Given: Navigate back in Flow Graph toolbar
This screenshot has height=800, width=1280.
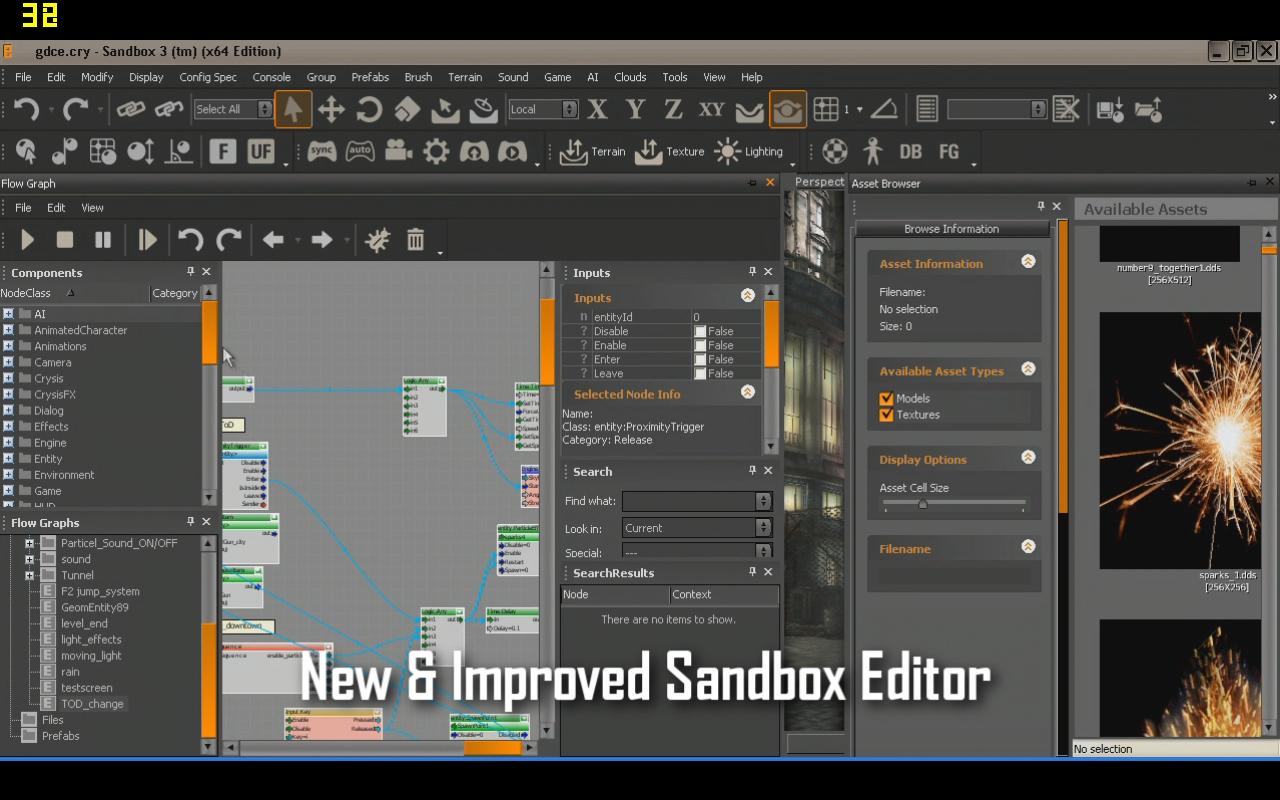Looking at the screenshot, I should (x=273, y=240).
